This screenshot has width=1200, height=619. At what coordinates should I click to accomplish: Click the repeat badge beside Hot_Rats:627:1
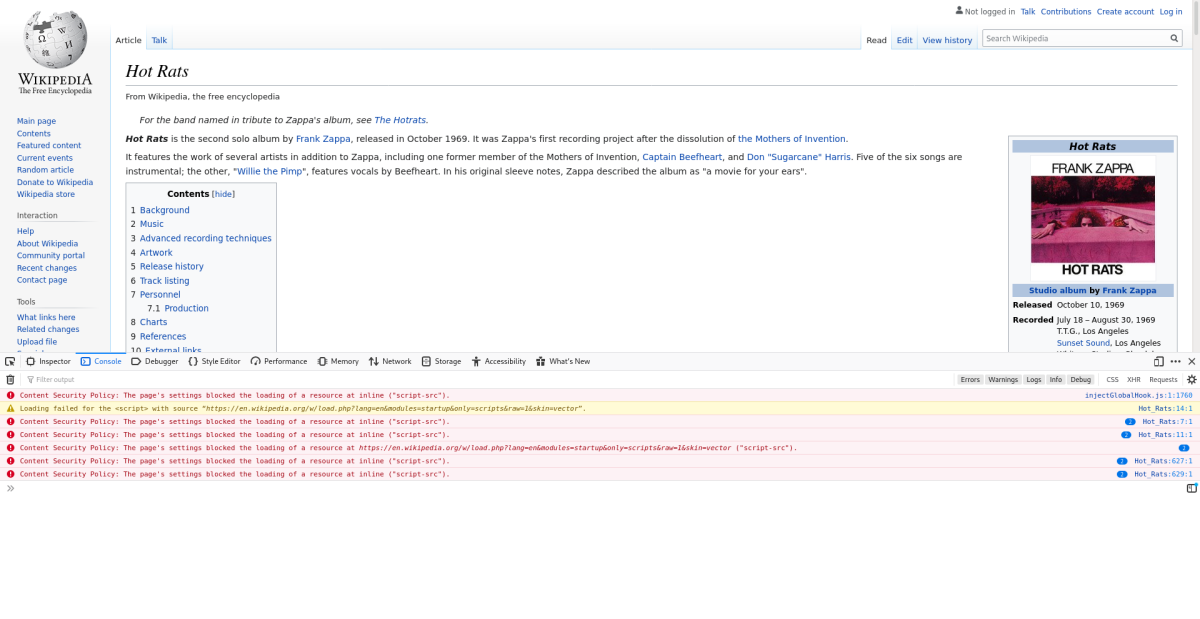pyautogui.click(x=1122, y=461)
